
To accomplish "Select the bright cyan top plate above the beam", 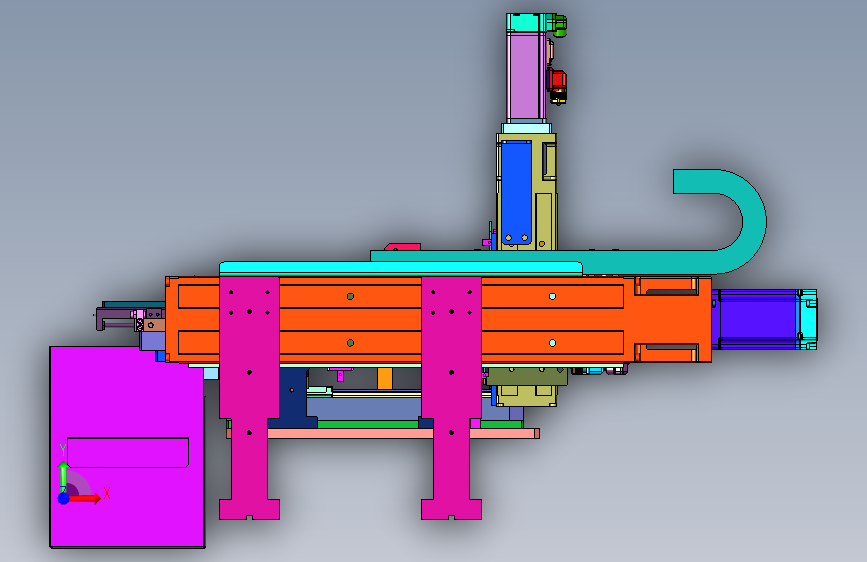I will point(401,269).
